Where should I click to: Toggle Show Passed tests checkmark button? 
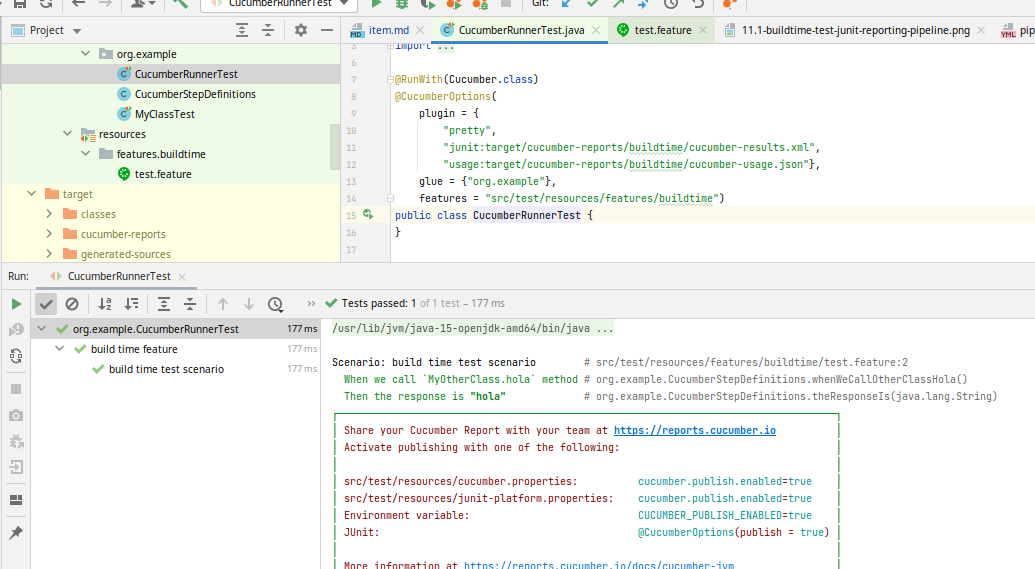(x=46, y=304)
